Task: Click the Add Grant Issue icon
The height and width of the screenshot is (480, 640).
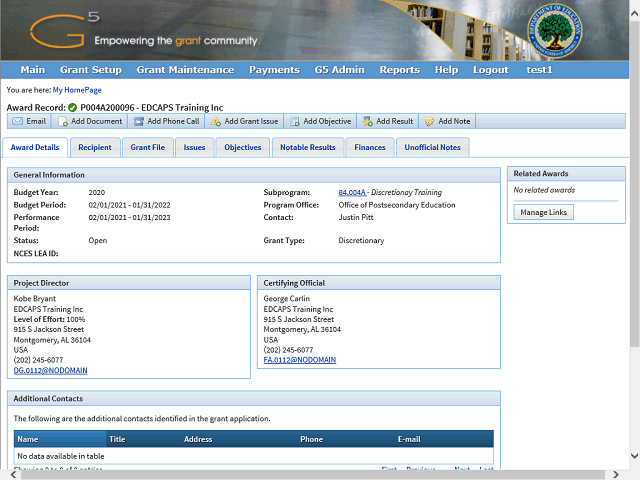Action: [215, 121]
